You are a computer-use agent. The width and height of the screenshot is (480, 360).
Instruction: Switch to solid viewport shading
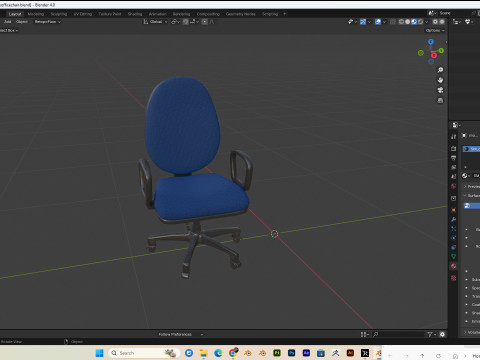click(x=407, y=22)
